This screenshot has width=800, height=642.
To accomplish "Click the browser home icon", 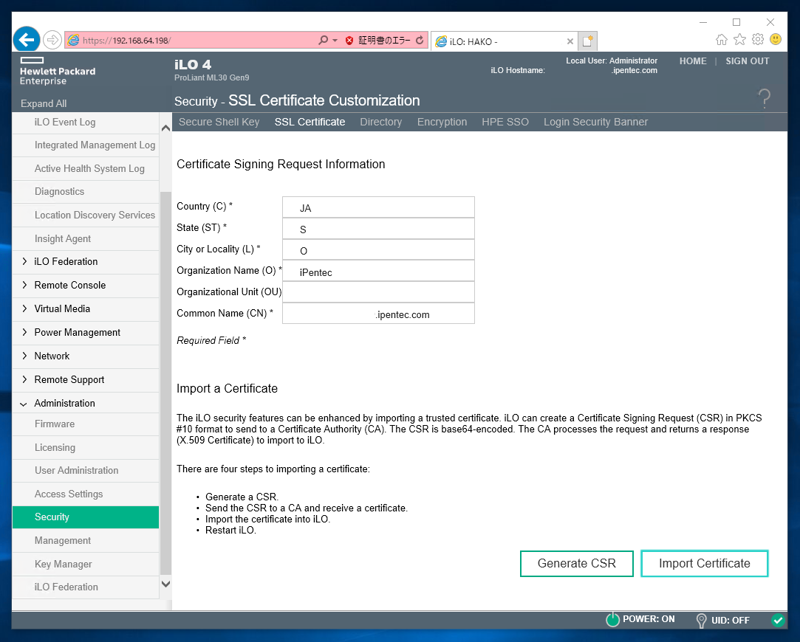I will point(721,39).
